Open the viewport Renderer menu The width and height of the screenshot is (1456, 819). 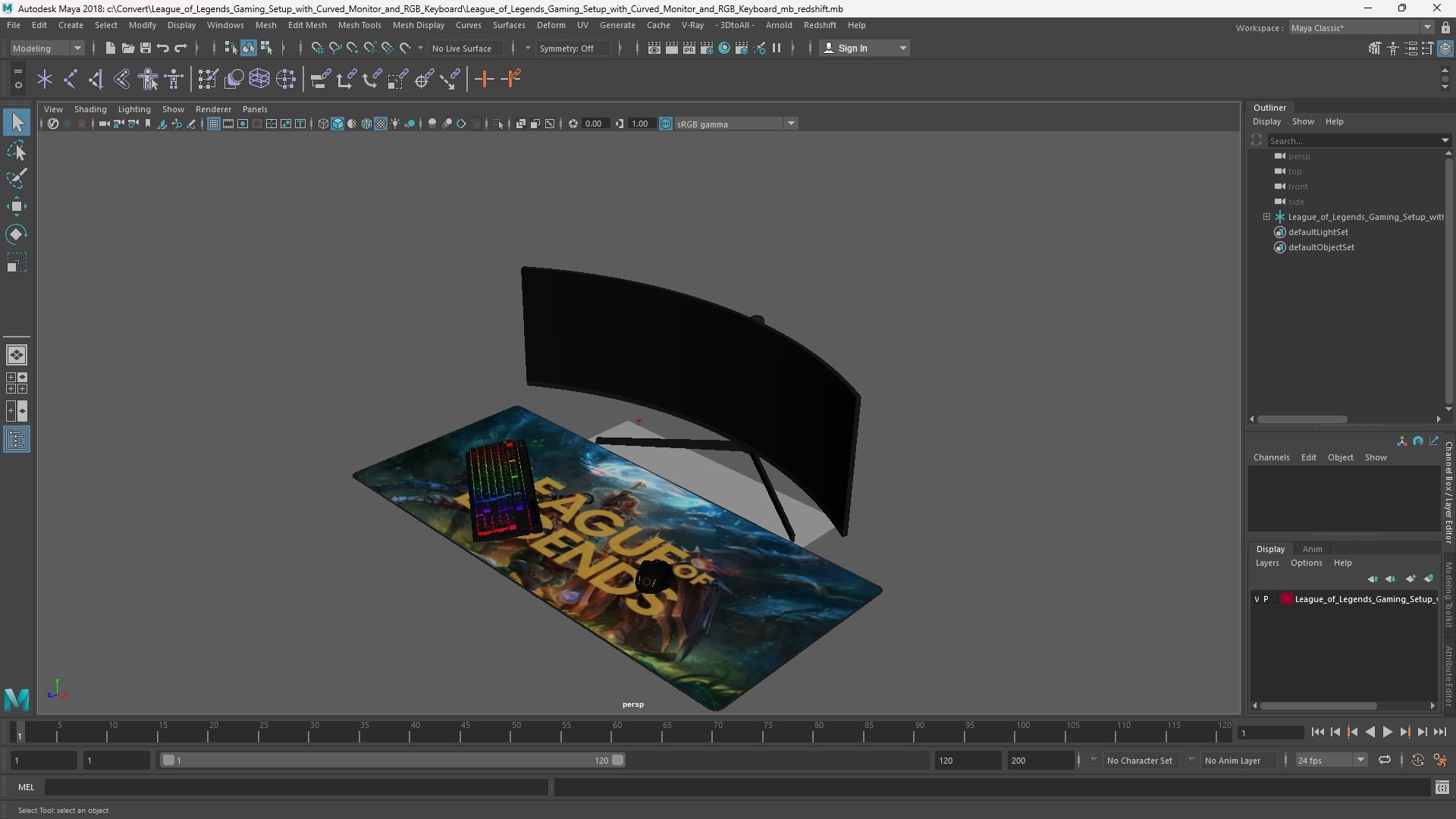213,109
